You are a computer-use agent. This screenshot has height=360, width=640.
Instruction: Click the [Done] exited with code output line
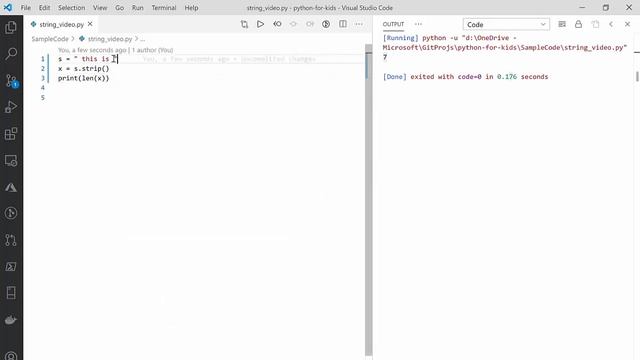coord(465,77)
